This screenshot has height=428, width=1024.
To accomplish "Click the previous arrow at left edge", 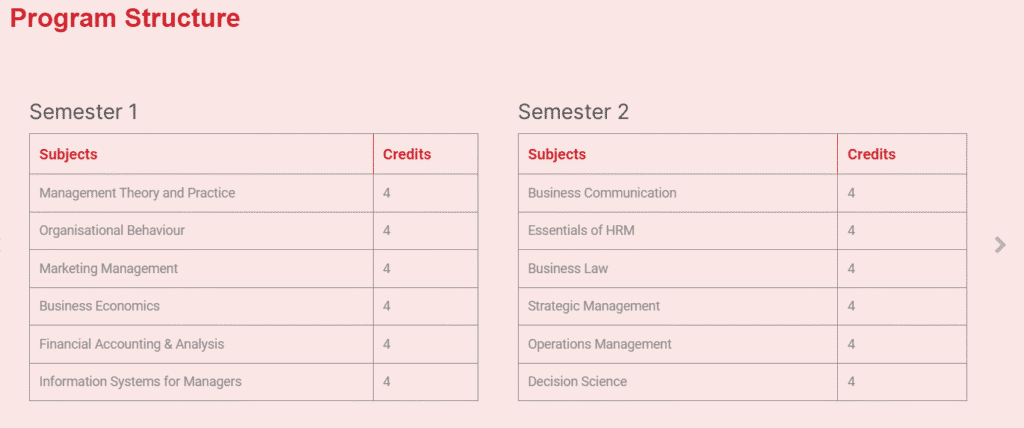I will [1, 245].
